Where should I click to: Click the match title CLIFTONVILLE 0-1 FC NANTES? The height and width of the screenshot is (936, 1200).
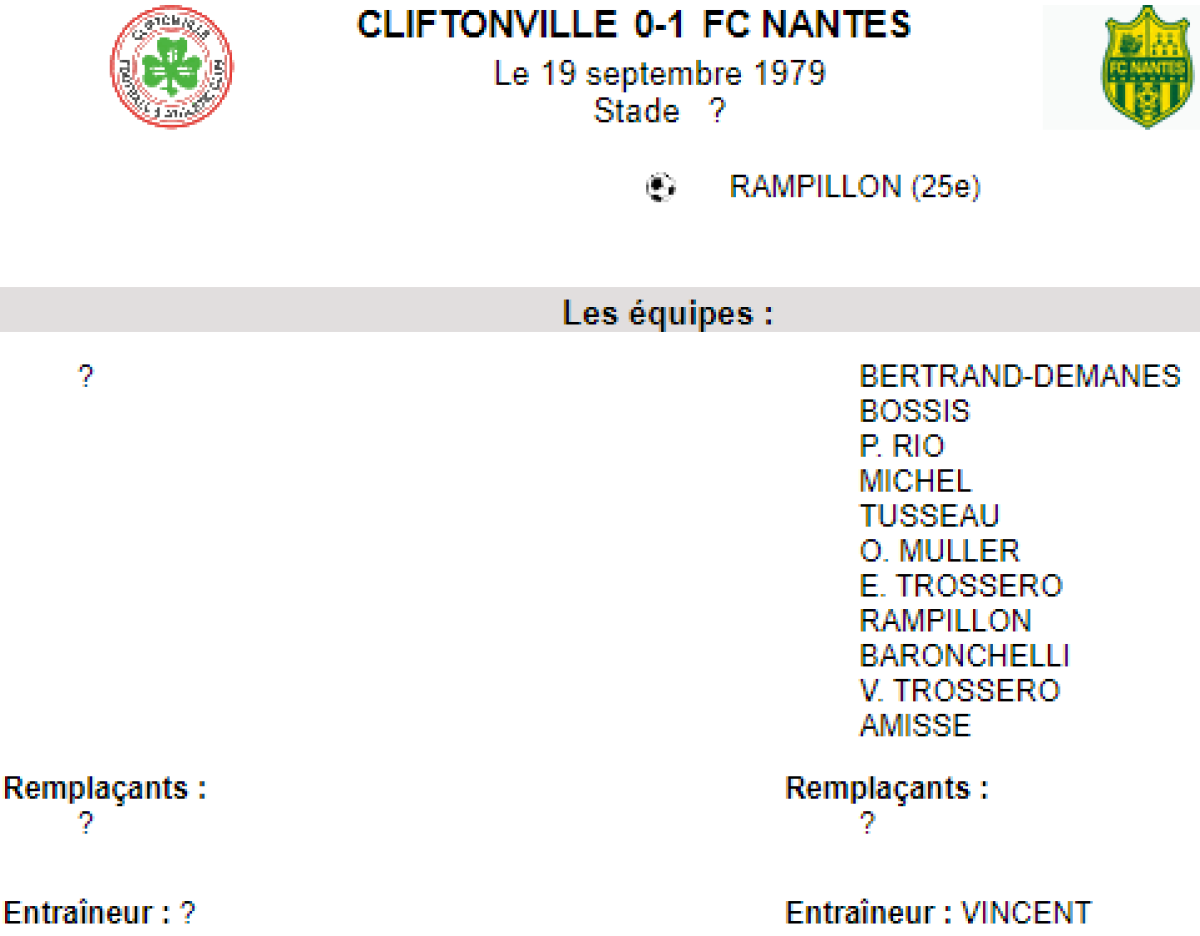(x=634, y=25)
